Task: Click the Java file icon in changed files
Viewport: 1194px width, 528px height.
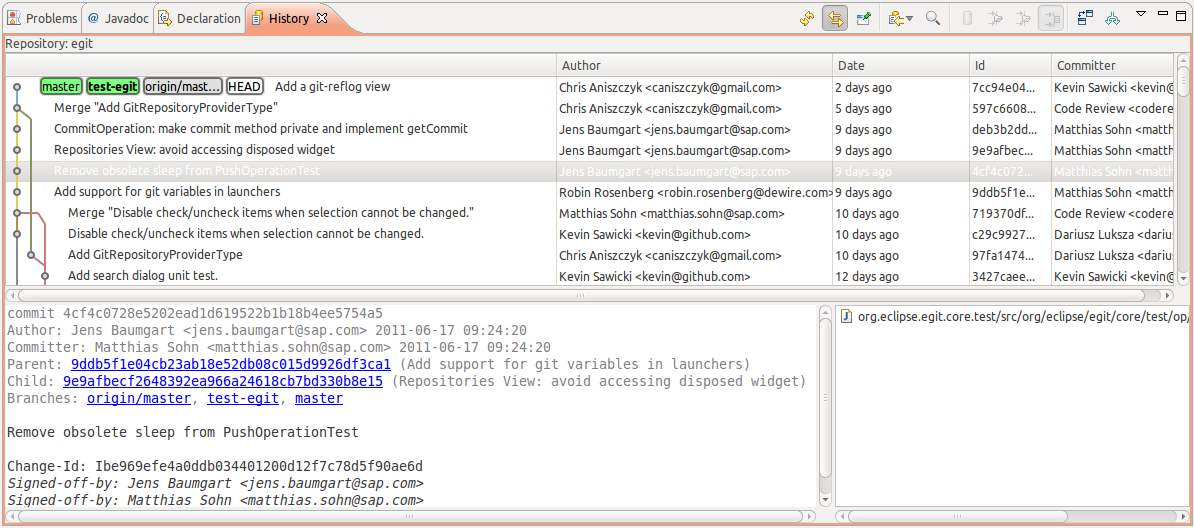Action: (846, 316)
